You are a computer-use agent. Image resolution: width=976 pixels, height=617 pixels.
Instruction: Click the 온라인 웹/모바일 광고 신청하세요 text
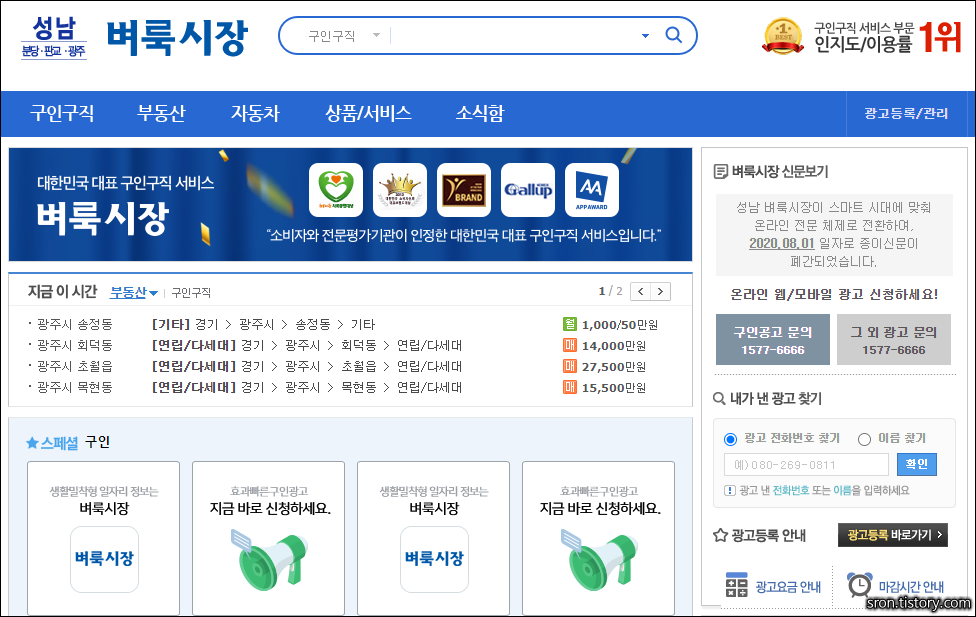[x=834, y=294]
